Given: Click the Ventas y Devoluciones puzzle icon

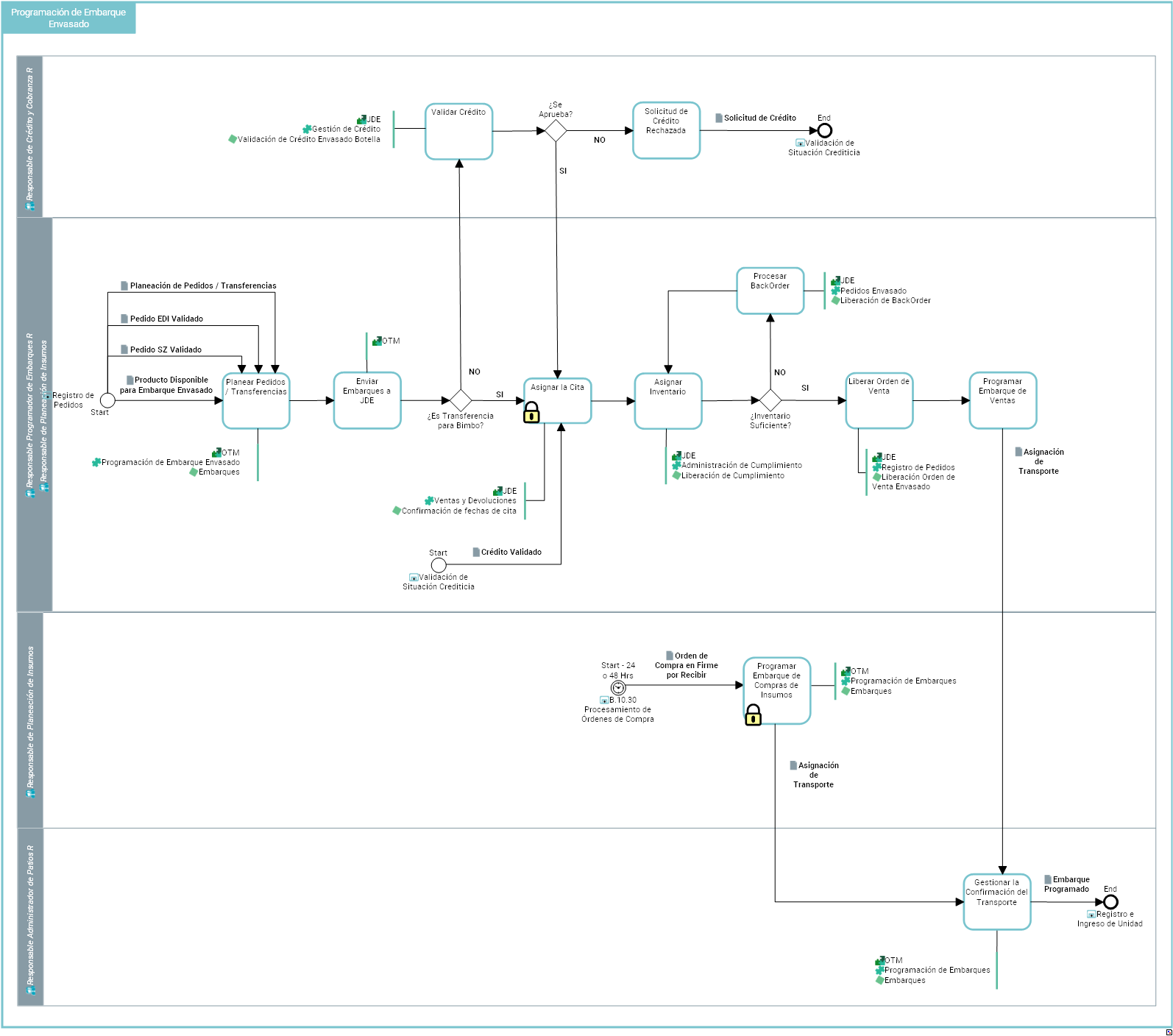Looking at the screenshot, I should point(429,500).
